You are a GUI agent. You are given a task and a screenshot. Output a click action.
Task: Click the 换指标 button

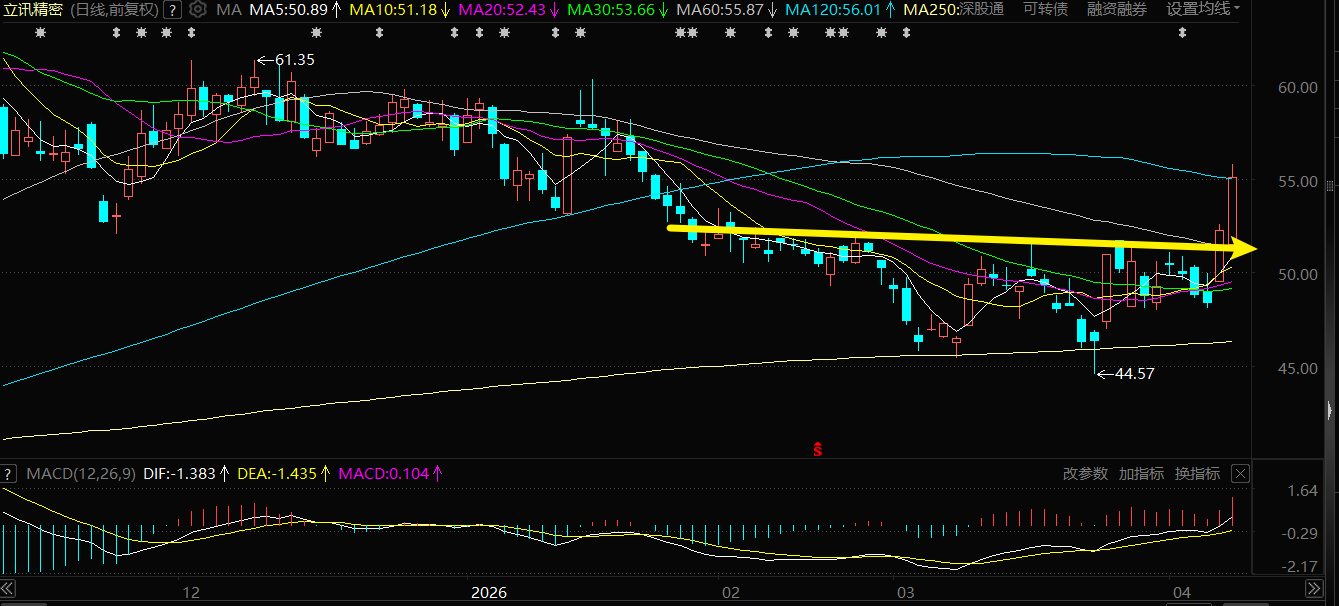pyautogui.click(x=1197, y=473)
